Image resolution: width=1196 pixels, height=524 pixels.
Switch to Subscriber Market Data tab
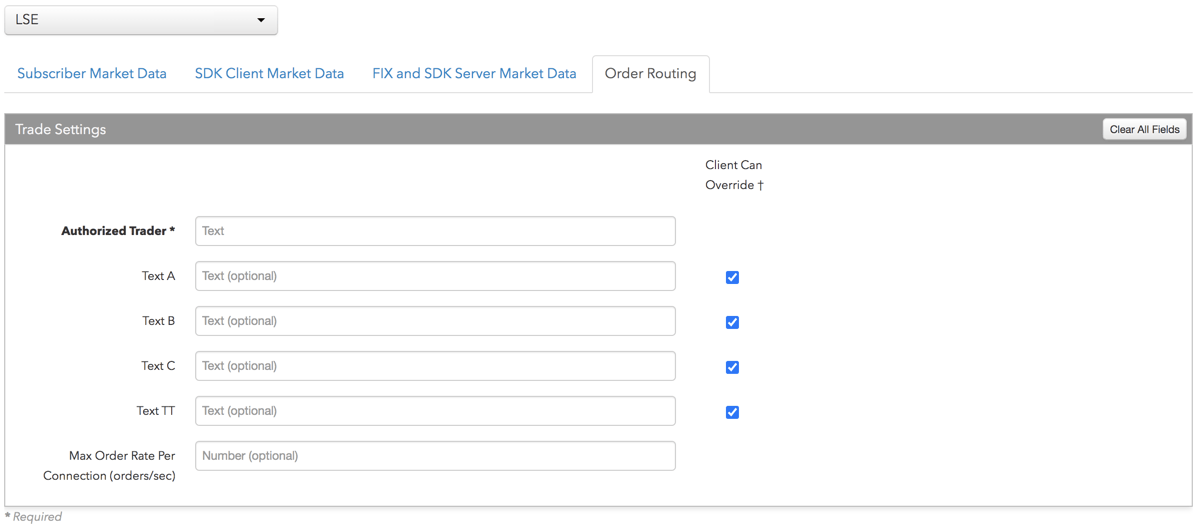point(92,74)
